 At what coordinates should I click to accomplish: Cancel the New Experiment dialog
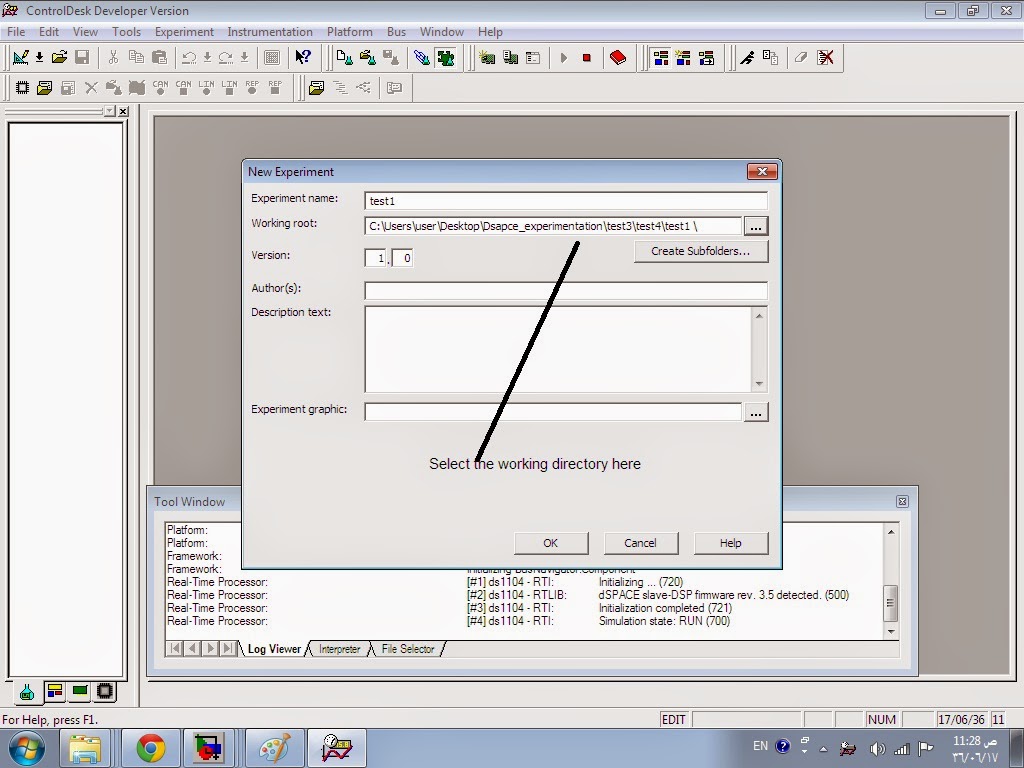click(640, 543)
